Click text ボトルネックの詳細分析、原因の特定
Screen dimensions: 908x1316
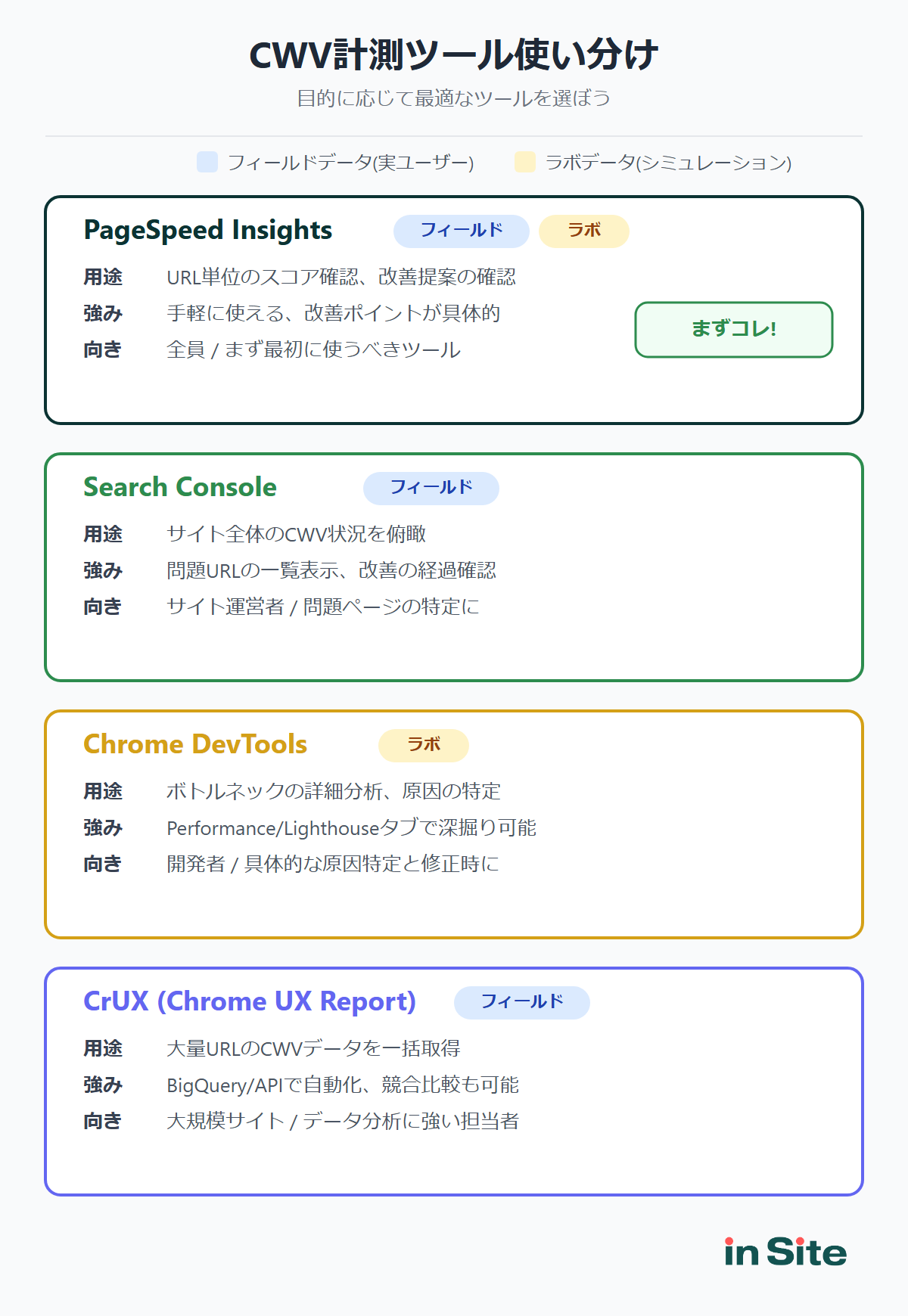click(334, 791)
